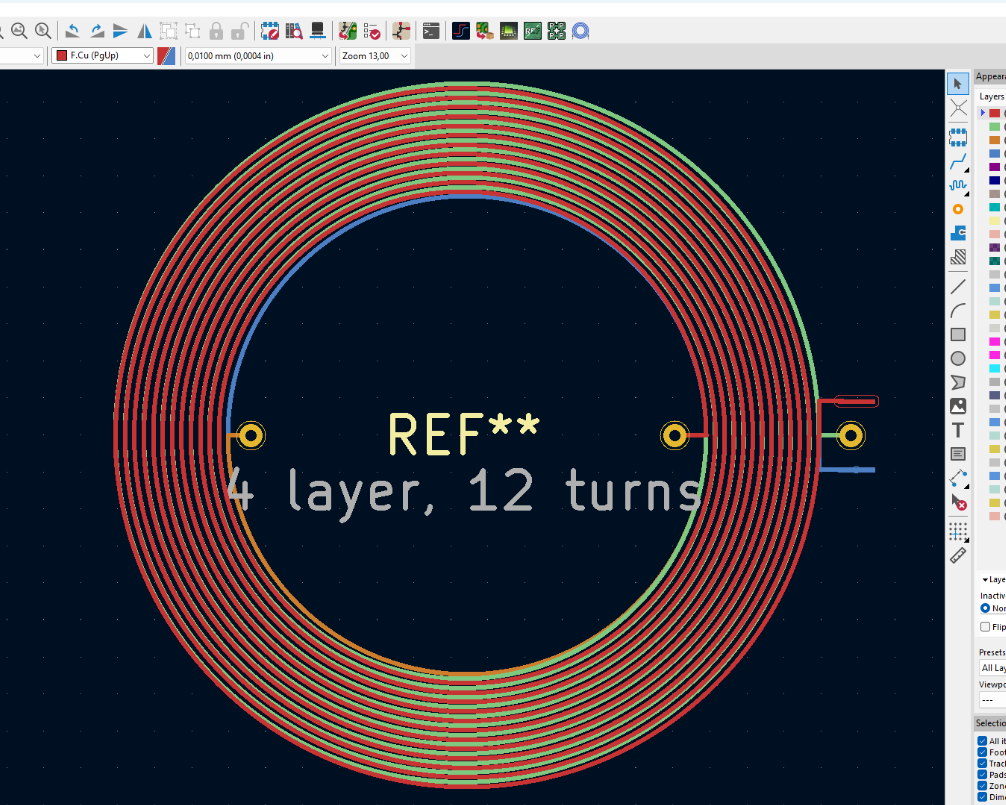Select the Draw Circle tool
The image size is (1006, 805).
pos(958,359)
